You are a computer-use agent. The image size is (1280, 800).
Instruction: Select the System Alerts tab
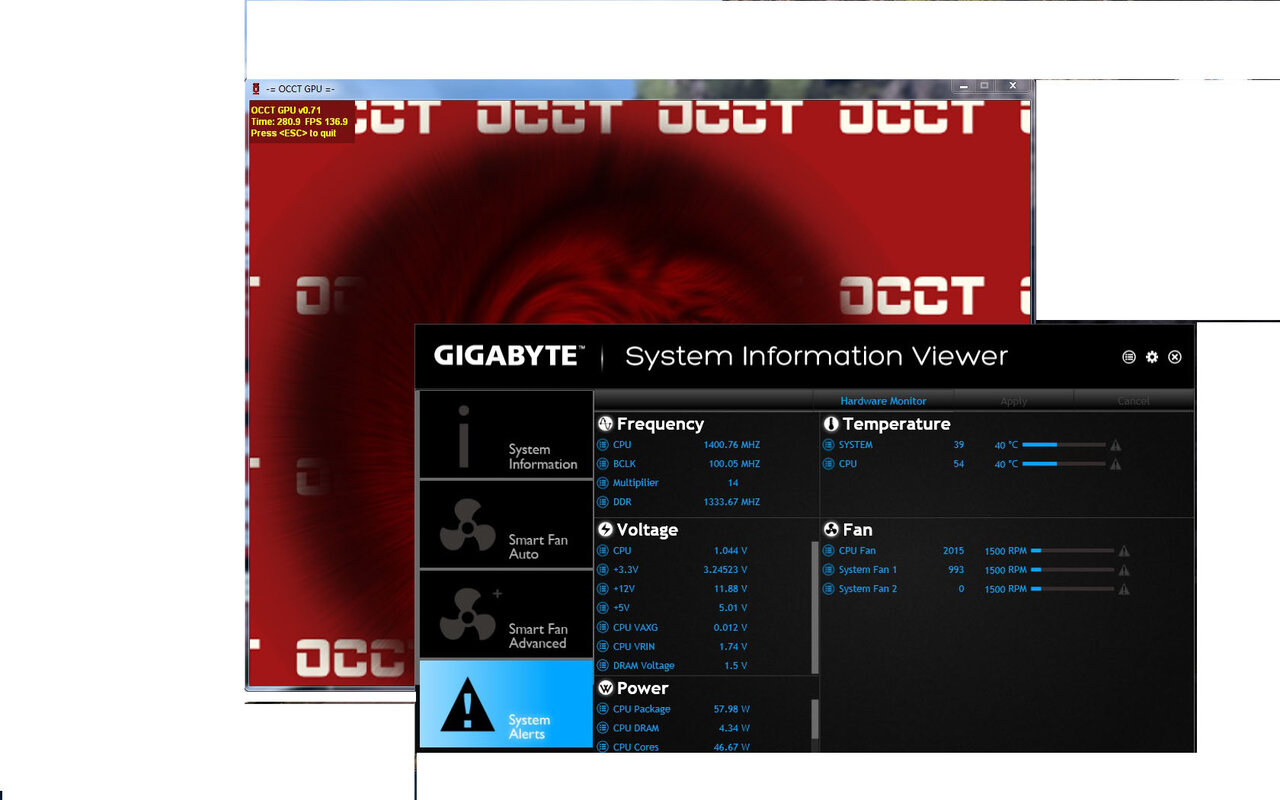tap(506, 704)
